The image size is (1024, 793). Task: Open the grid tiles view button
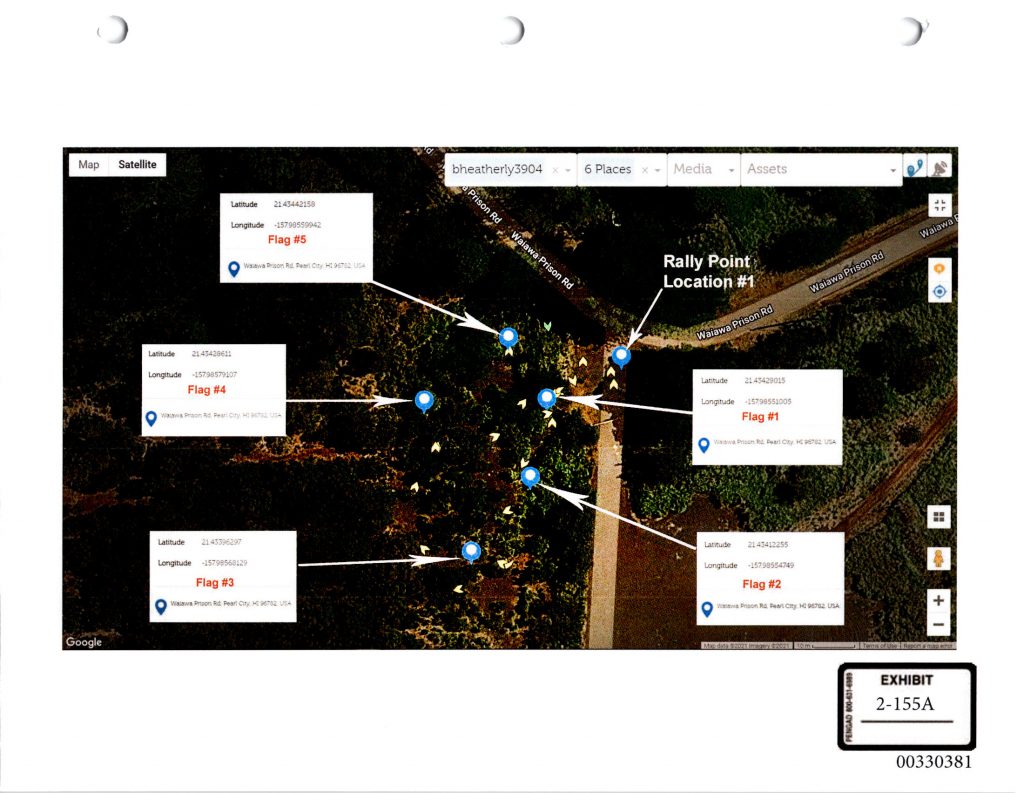point(938,516)
